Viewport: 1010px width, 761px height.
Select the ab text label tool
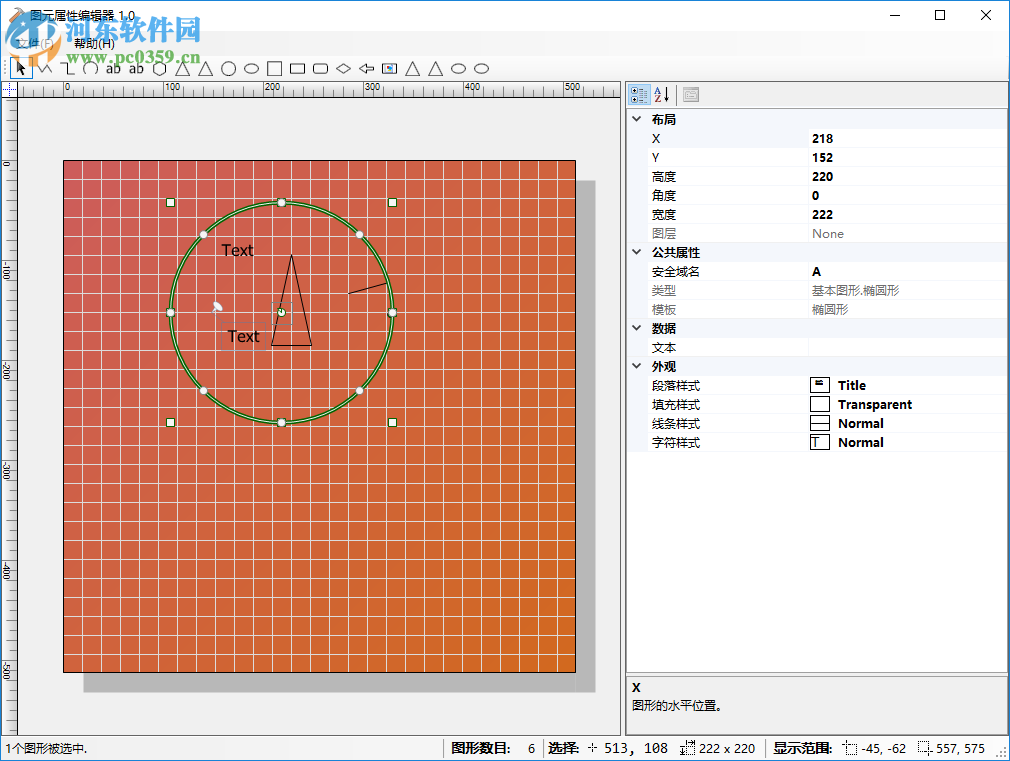point(113,68)
